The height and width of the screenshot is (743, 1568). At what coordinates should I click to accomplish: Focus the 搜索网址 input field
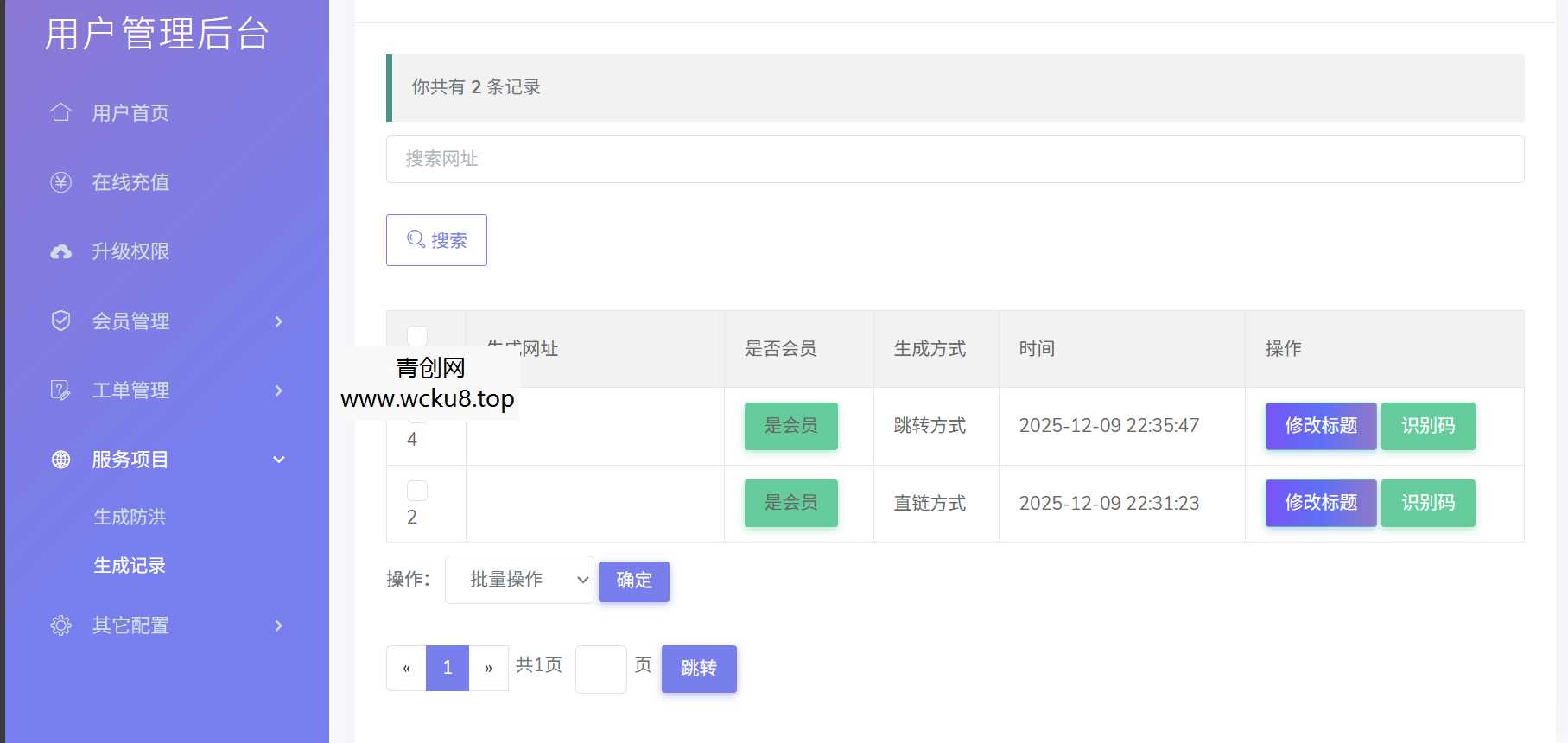[x=955, y=159]
